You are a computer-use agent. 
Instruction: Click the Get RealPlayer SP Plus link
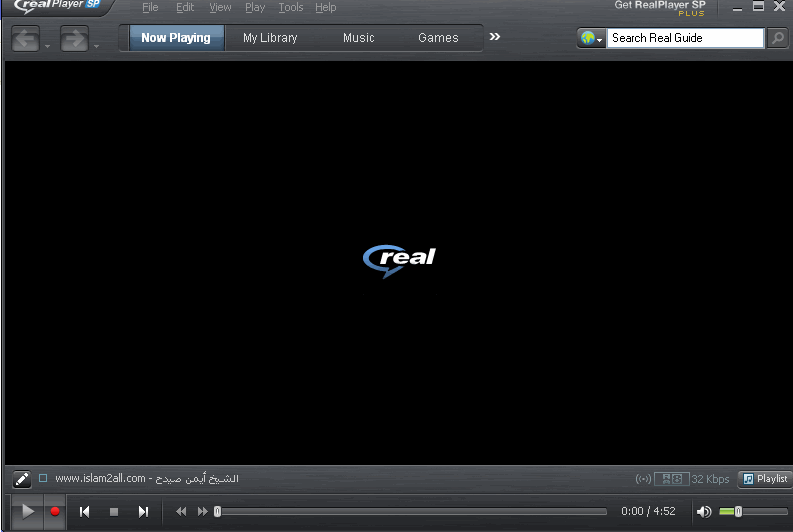[x=660, y=8]
